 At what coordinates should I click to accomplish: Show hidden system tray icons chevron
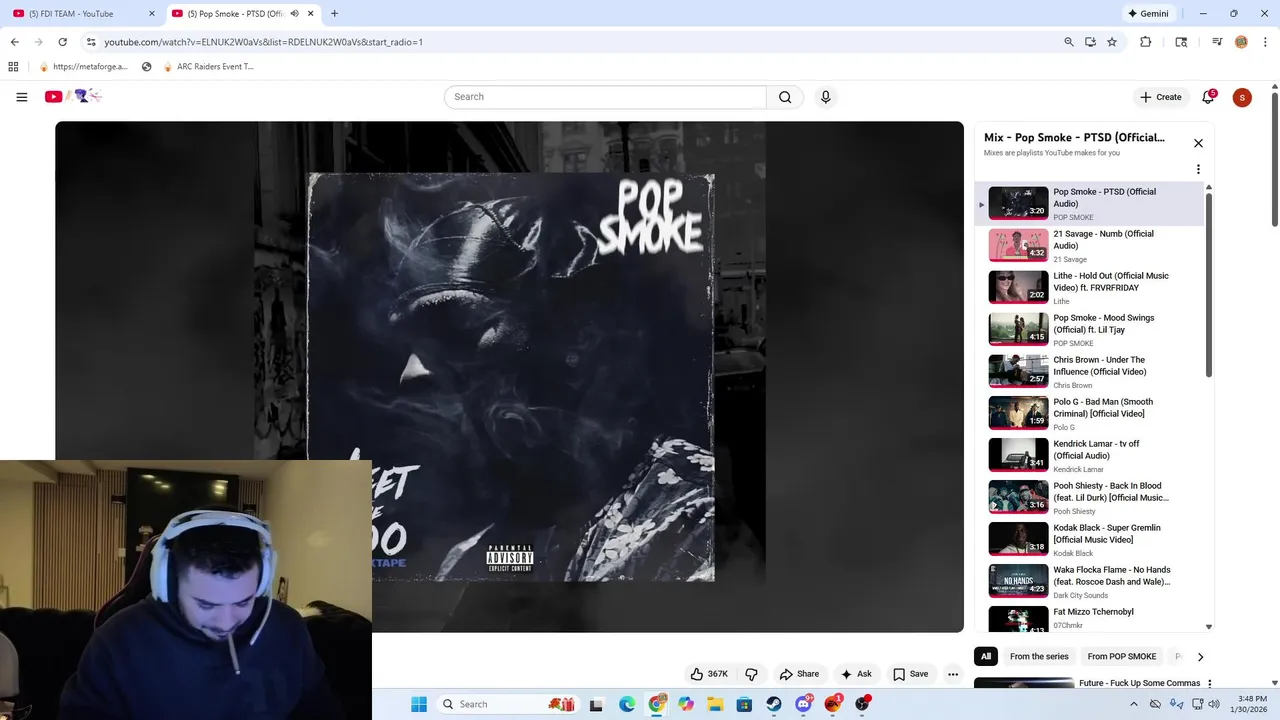pos(1133,704)
